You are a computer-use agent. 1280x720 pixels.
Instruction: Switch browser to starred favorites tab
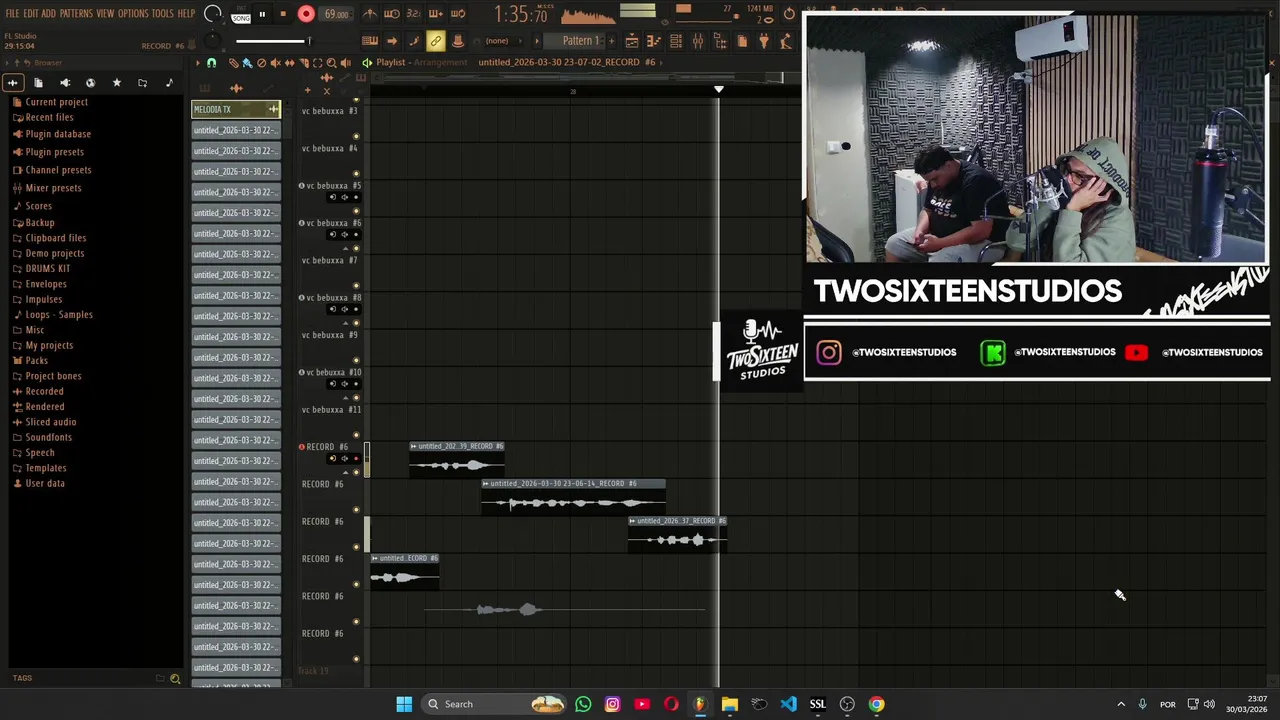[117, 83]
